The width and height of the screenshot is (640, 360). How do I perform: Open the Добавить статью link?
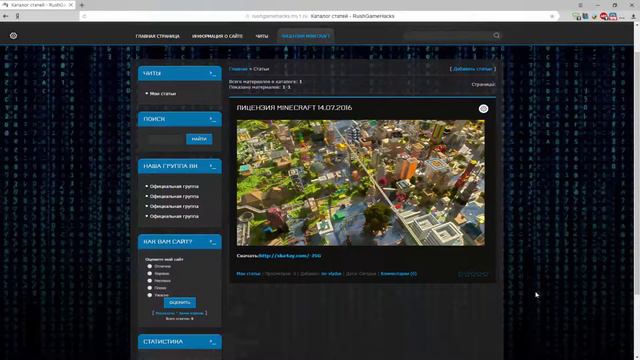click(473, 69)
